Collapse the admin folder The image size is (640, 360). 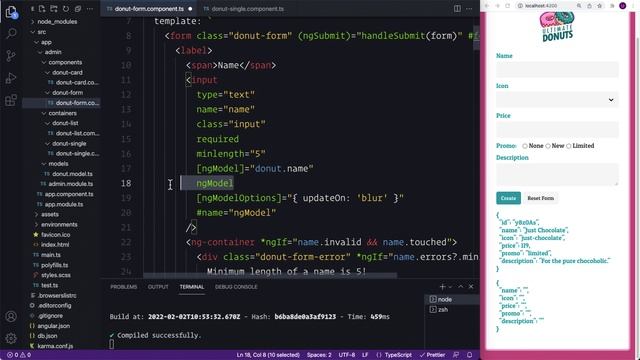click(x=50, y=52)
